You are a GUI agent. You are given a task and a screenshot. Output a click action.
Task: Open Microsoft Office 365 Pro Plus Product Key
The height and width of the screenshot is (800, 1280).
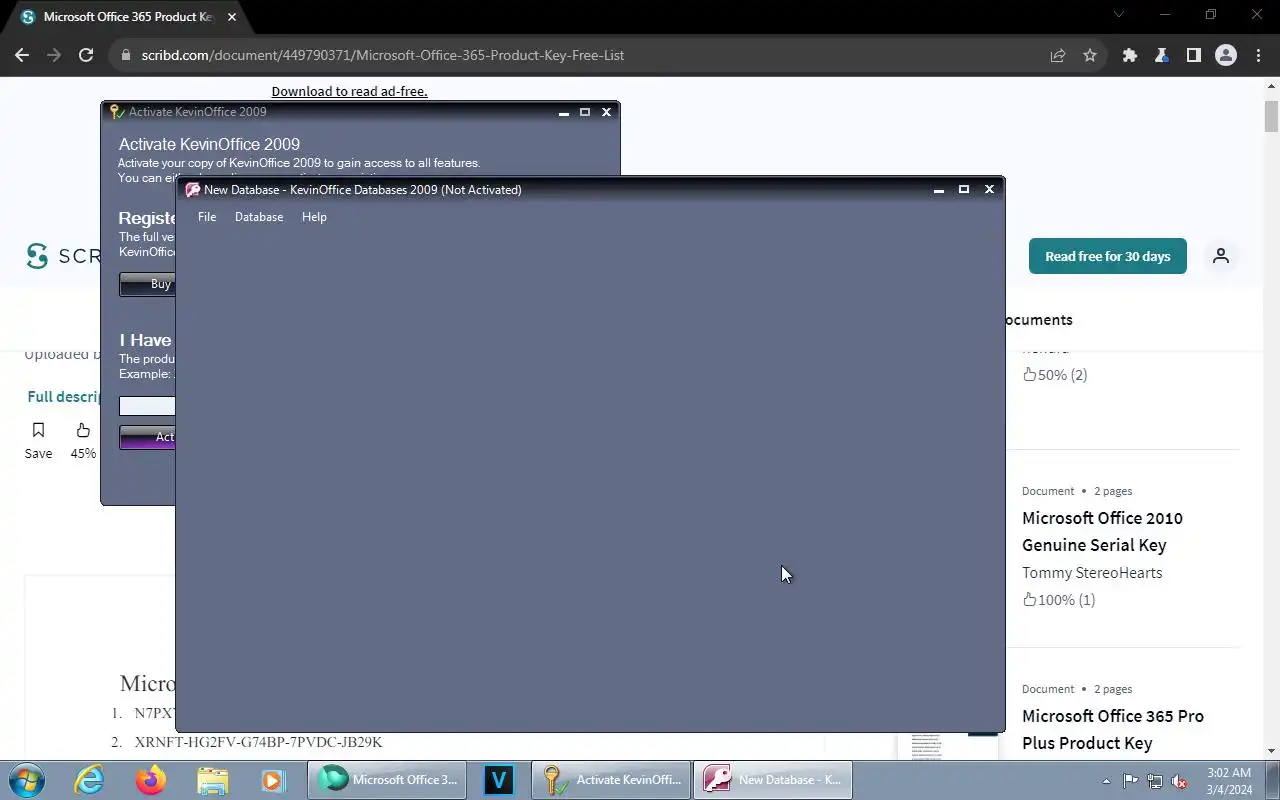[x=1112, y=730]
